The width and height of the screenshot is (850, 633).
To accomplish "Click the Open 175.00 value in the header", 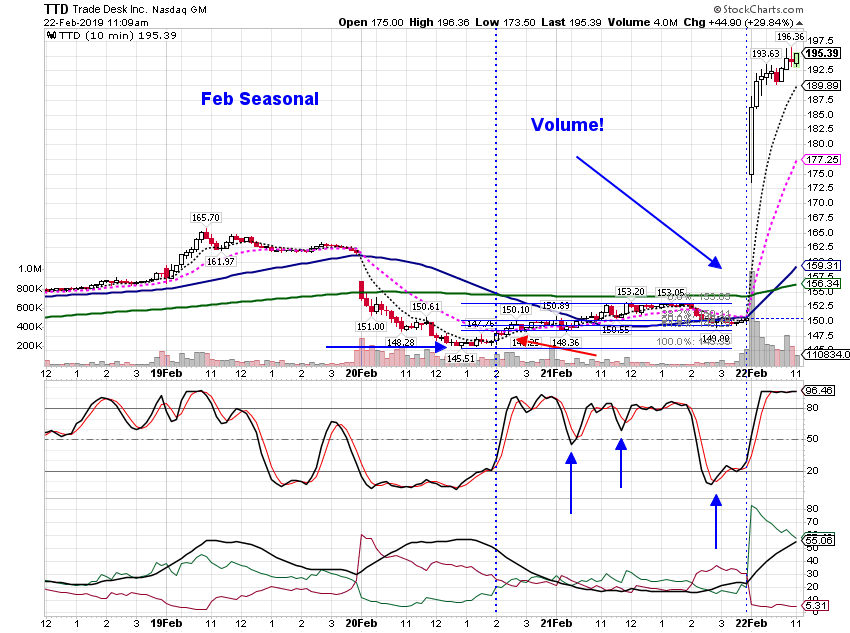I will tap(371, 22).
